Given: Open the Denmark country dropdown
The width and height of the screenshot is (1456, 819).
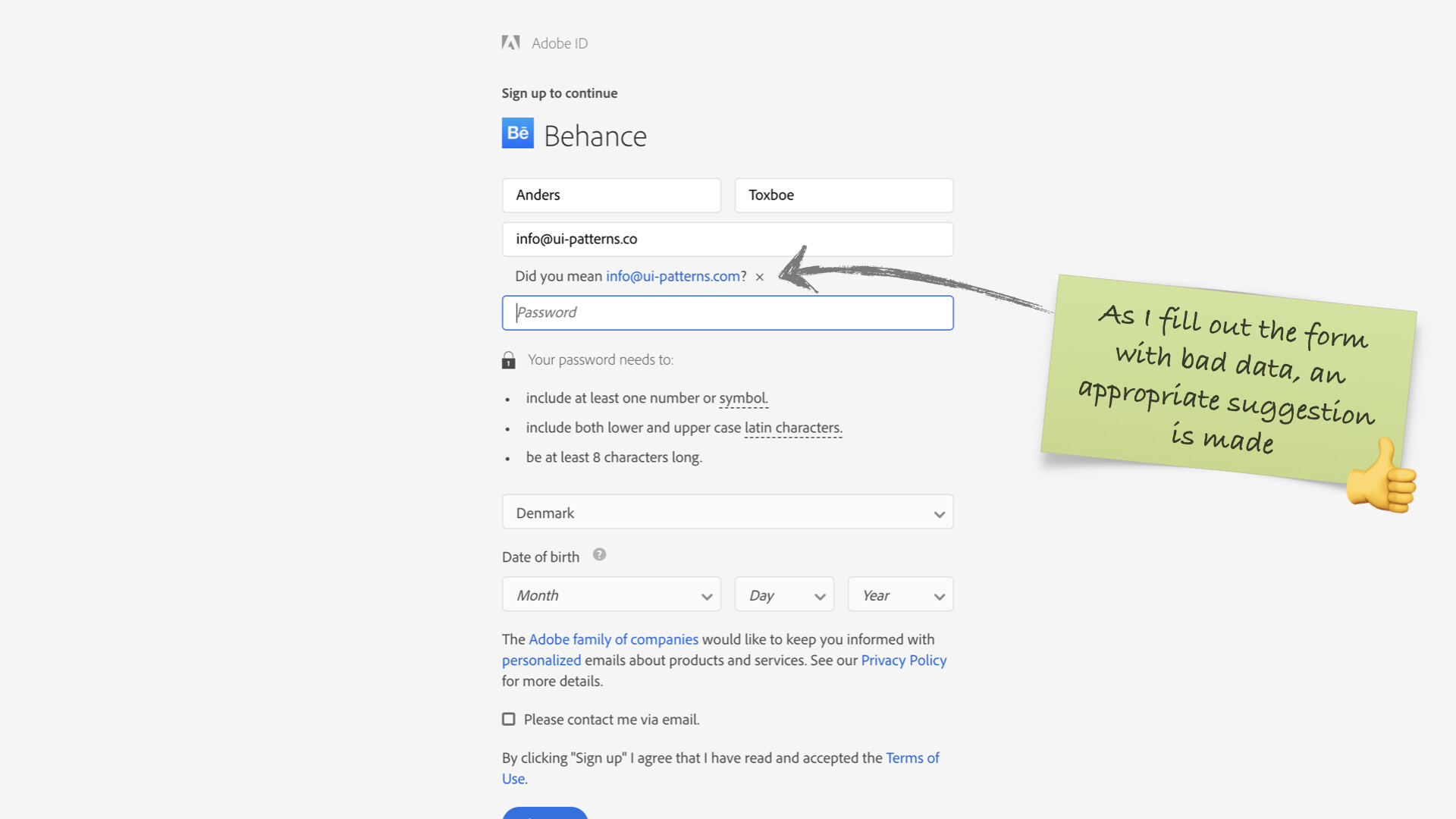Looking at the screenshot, I should pos(727,513).
